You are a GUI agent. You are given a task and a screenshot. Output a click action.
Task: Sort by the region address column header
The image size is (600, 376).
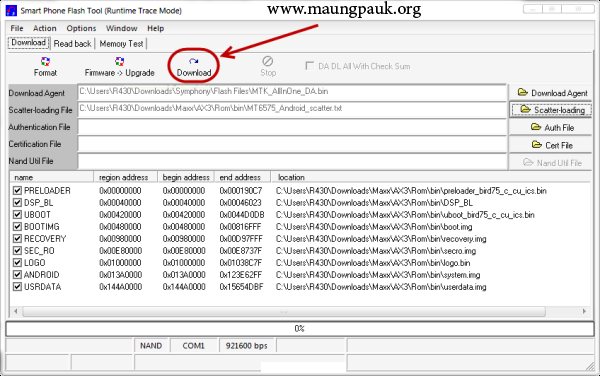click(x=126, y=177)
